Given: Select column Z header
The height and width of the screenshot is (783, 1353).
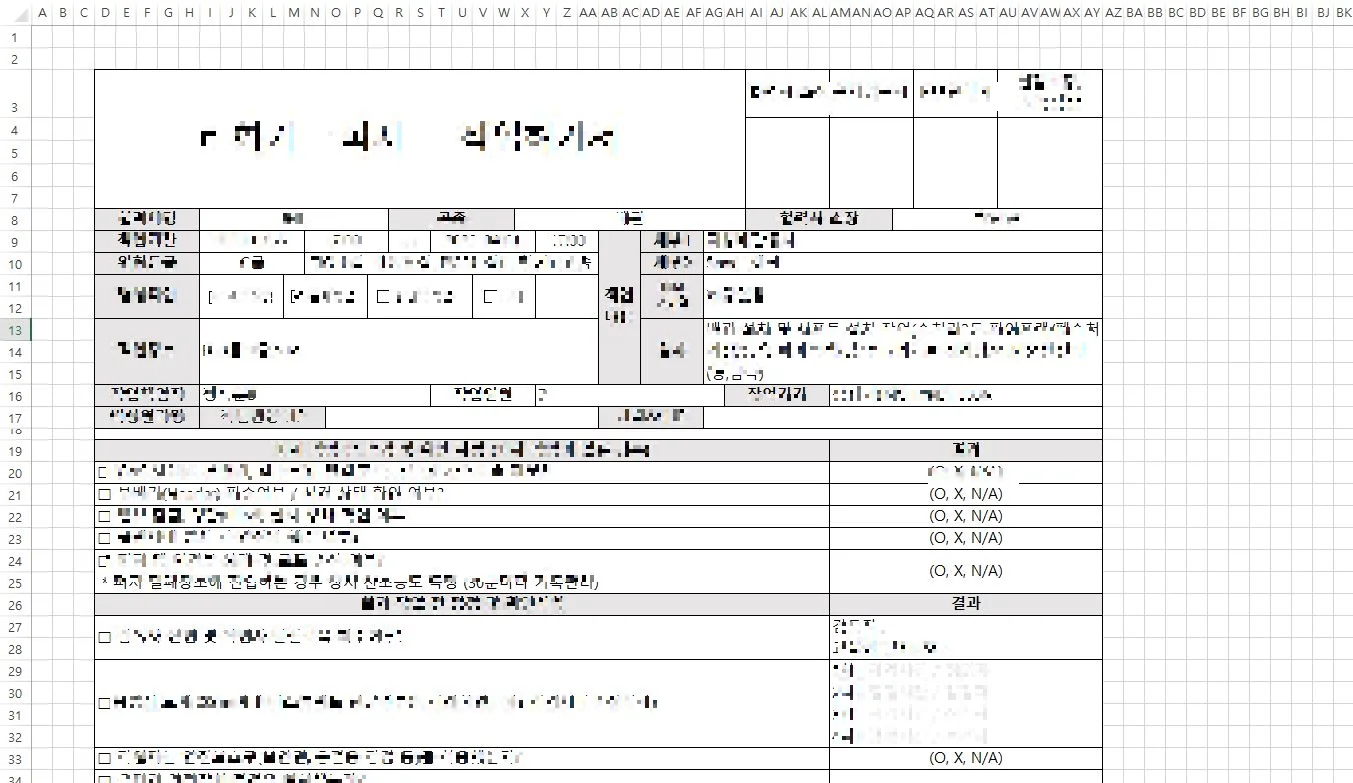Looking at the screenshot, I should pyautogui.click(x=567, y=13).
